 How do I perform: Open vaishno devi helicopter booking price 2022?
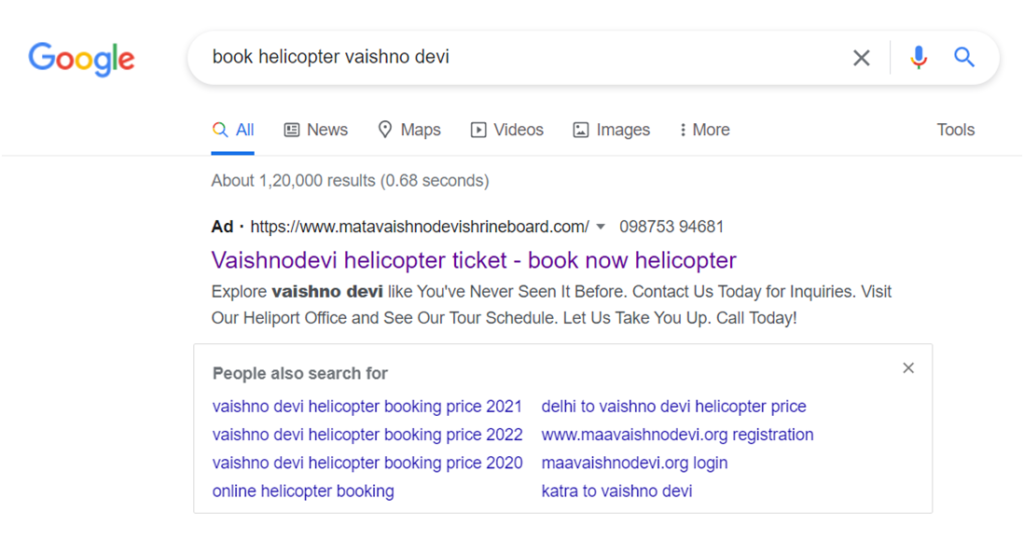(367, 434)
